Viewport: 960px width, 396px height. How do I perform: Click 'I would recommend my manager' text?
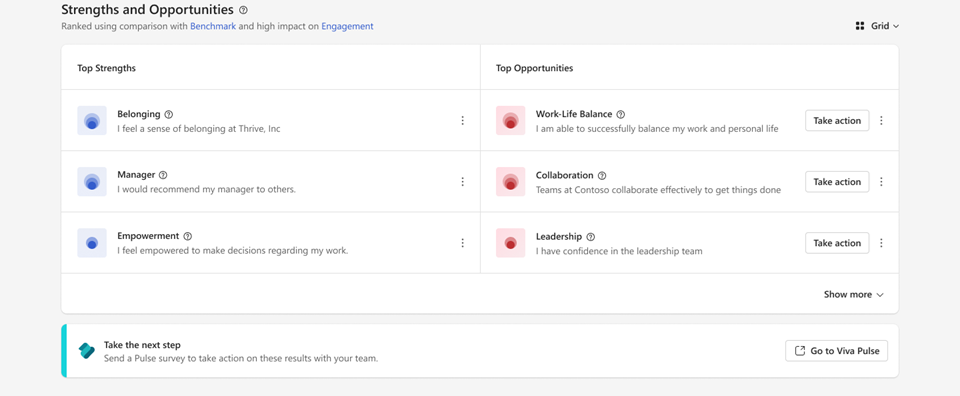206,190
